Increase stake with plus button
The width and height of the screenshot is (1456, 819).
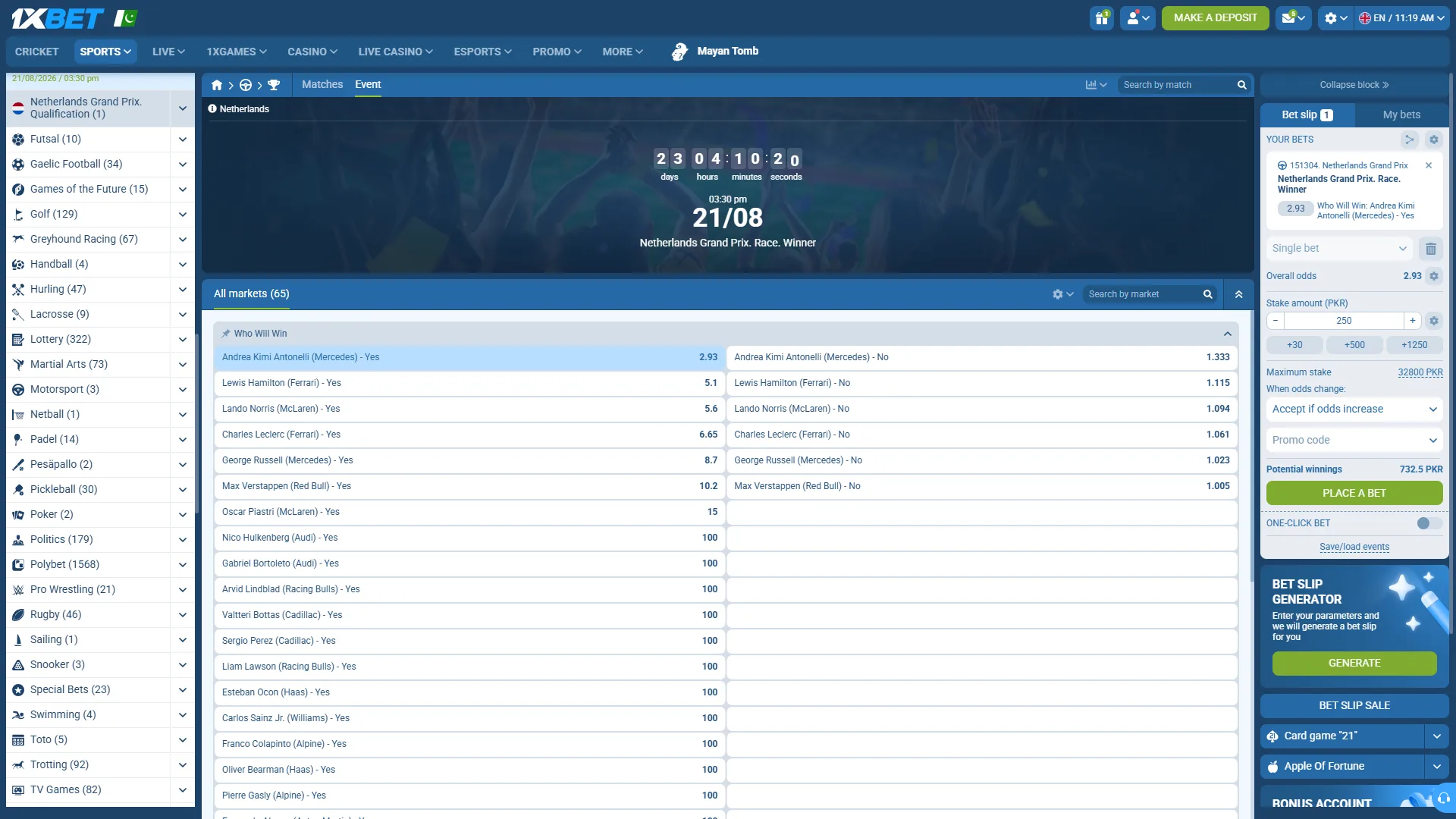click(1412, 321)
